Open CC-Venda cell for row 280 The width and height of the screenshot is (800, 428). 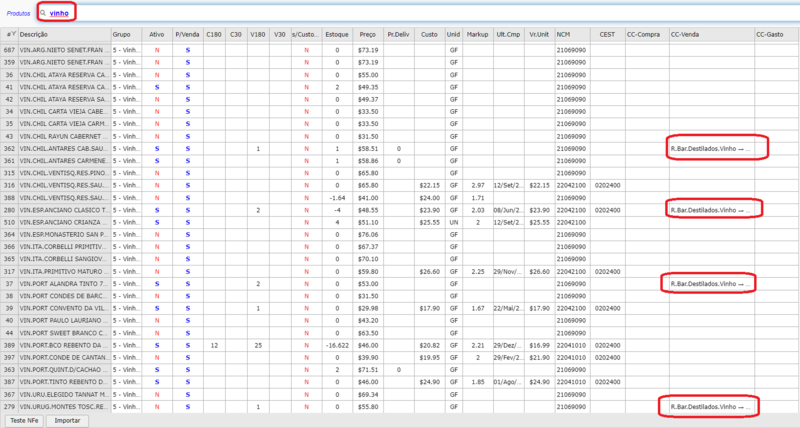[x=712, y=210]
